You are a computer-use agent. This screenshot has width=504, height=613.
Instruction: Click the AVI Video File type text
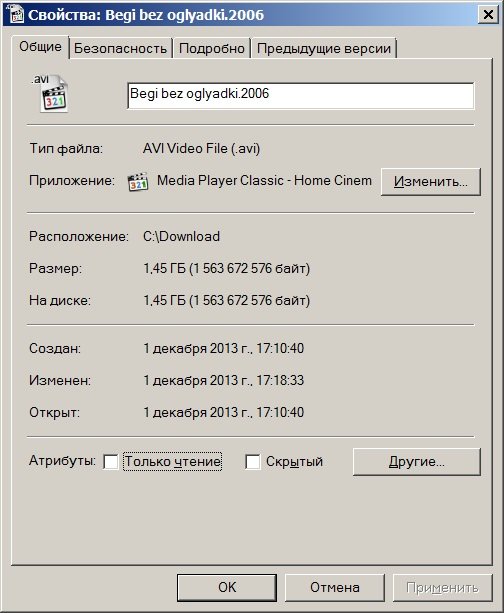click(x=201, y=149)
